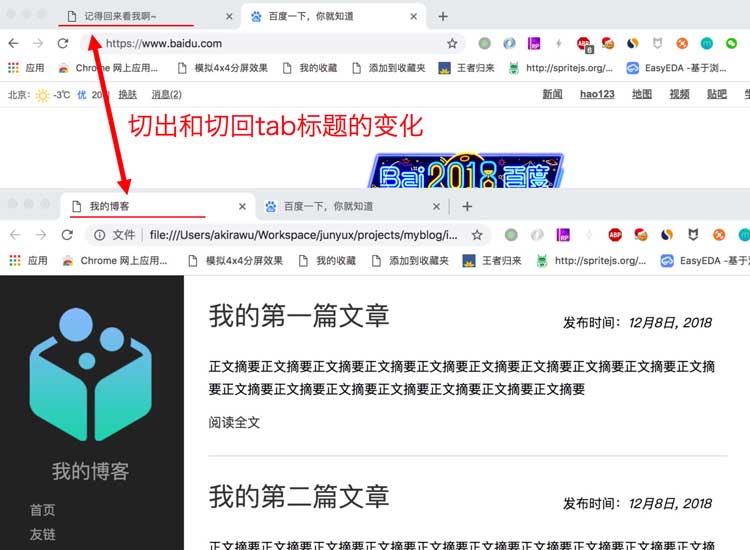750x550 pixels.
Task: Reload the myblog page in lower window
Action: click(x=67, y=235)
